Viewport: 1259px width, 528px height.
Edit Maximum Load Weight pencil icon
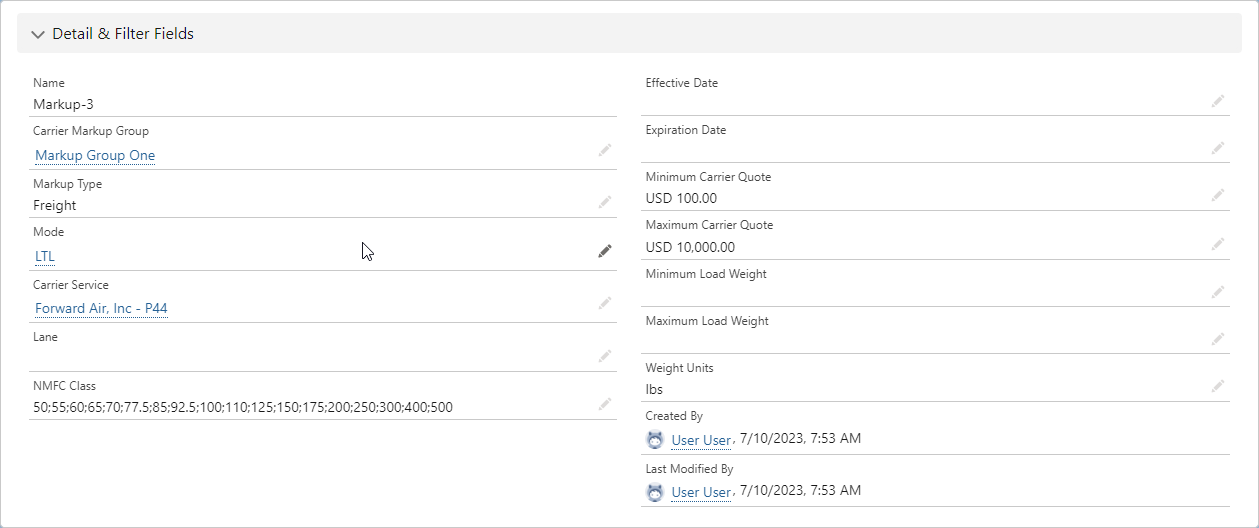(x=1218, y=339)
